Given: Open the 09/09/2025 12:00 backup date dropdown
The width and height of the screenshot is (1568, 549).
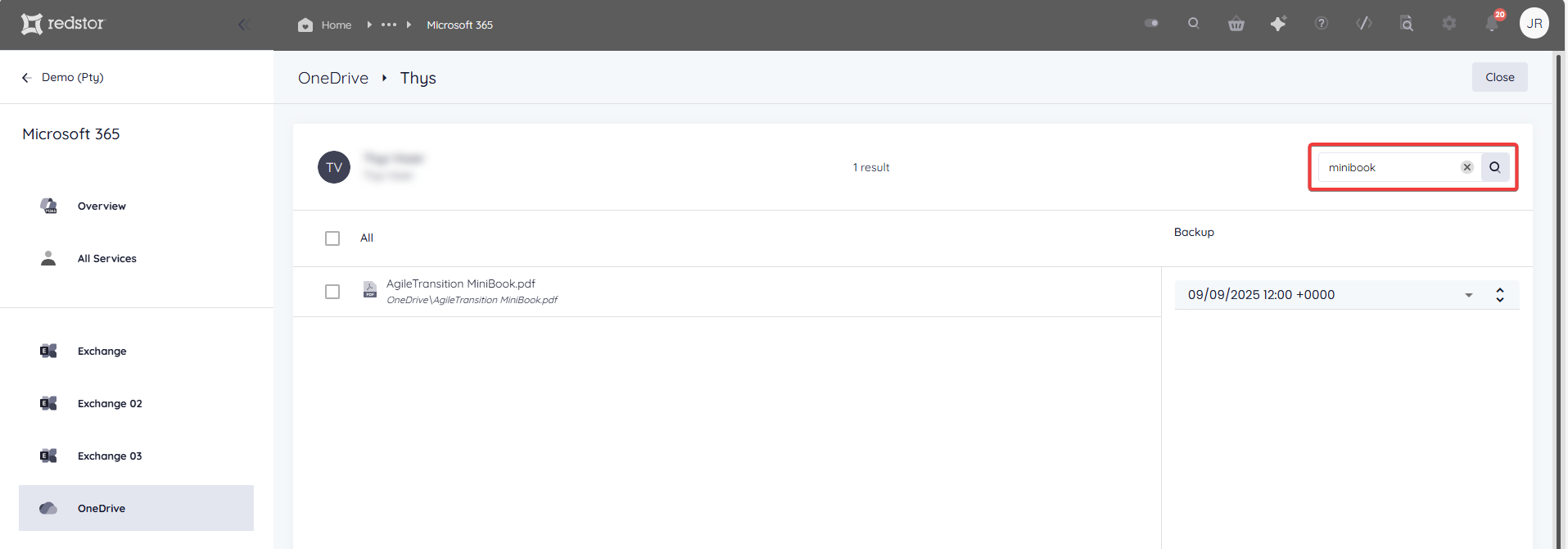Looking at the screenshot, I should (x=1331, y=295).
